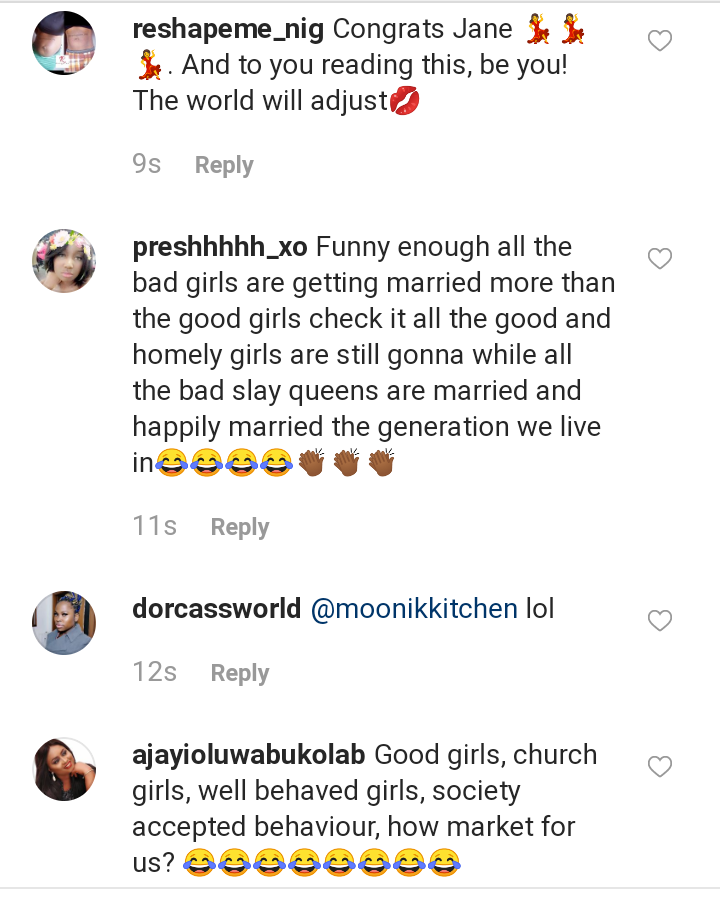View reshapeme_nig's profile picture

point(64,43)
